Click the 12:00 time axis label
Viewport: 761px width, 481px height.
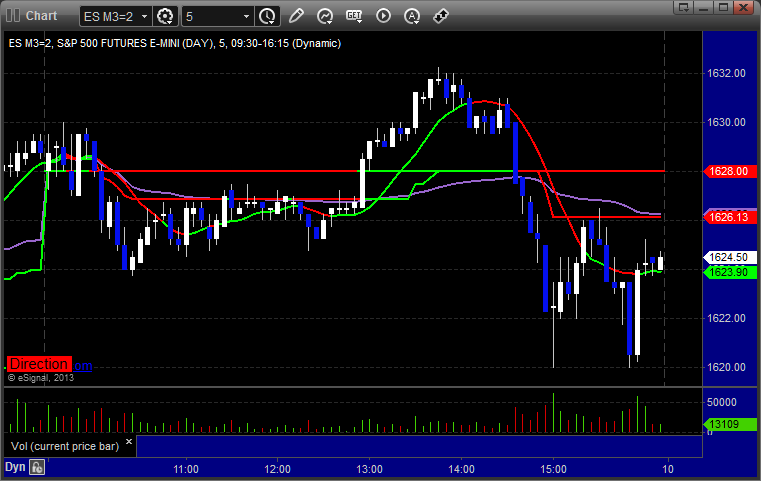[x=278, y=469]
